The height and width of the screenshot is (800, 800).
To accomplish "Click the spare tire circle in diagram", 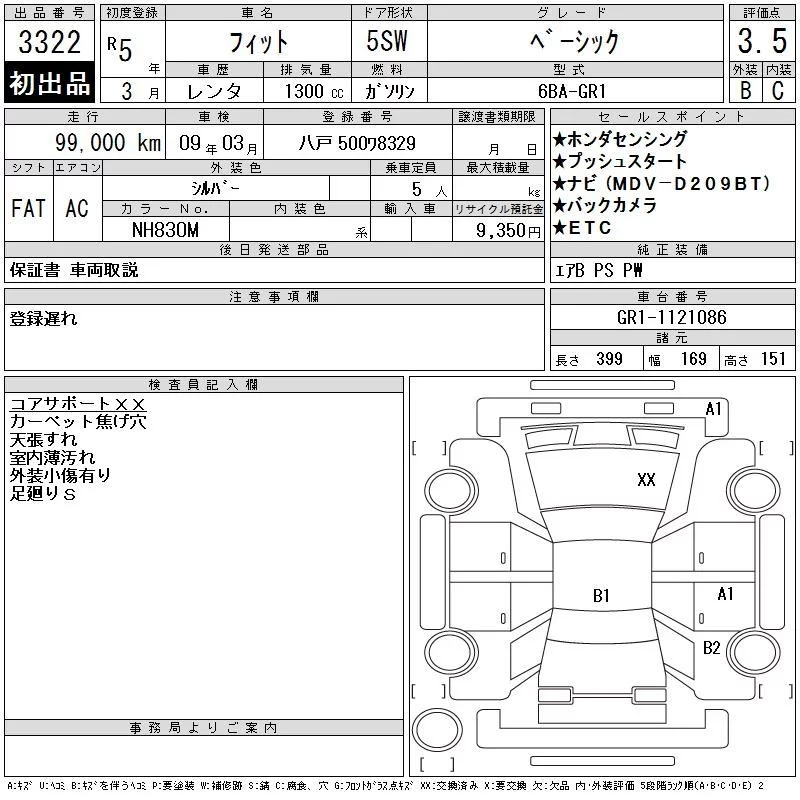I will [437, 729].
